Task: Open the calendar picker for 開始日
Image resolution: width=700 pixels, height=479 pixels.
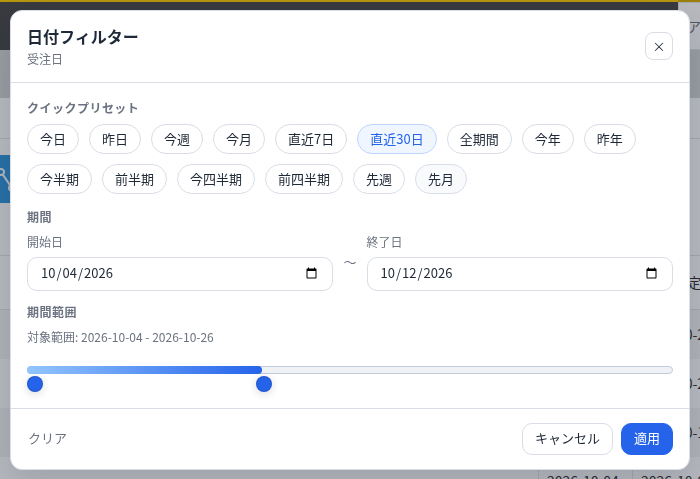Action: coord(311,273)
